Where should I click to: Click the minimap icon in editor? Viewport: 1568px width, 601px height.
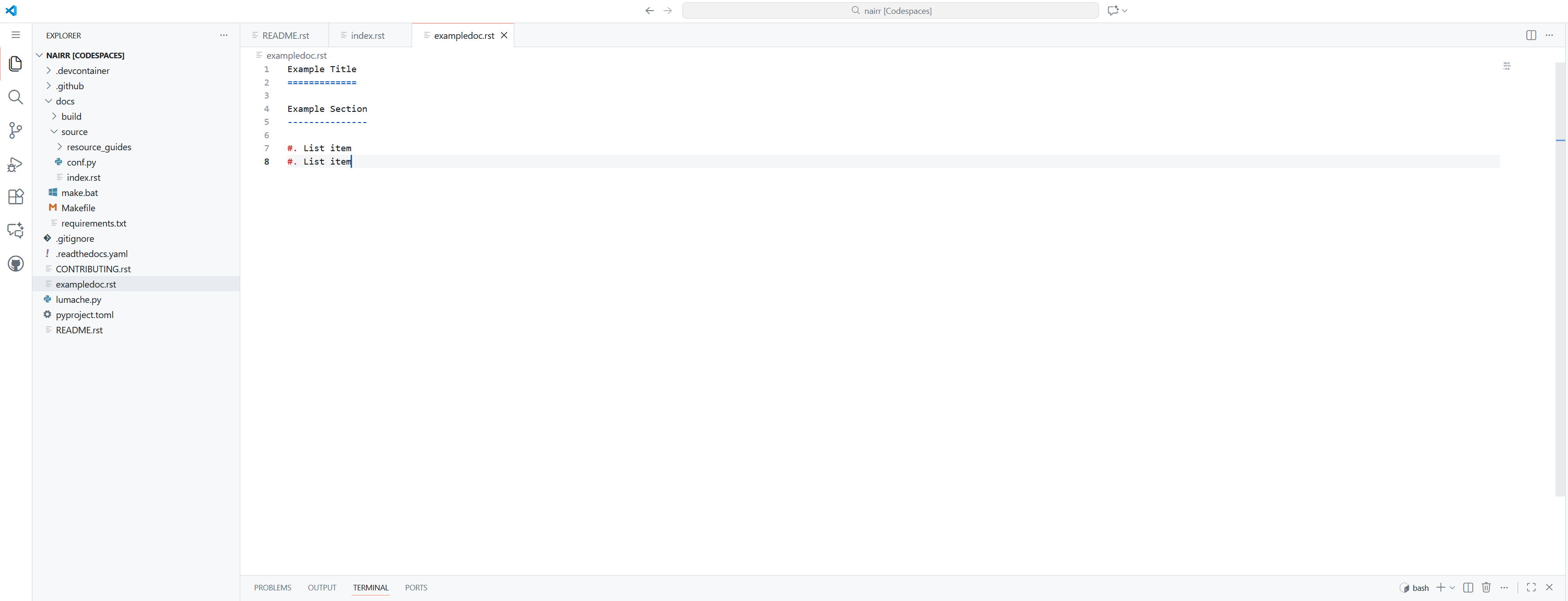1507,66
